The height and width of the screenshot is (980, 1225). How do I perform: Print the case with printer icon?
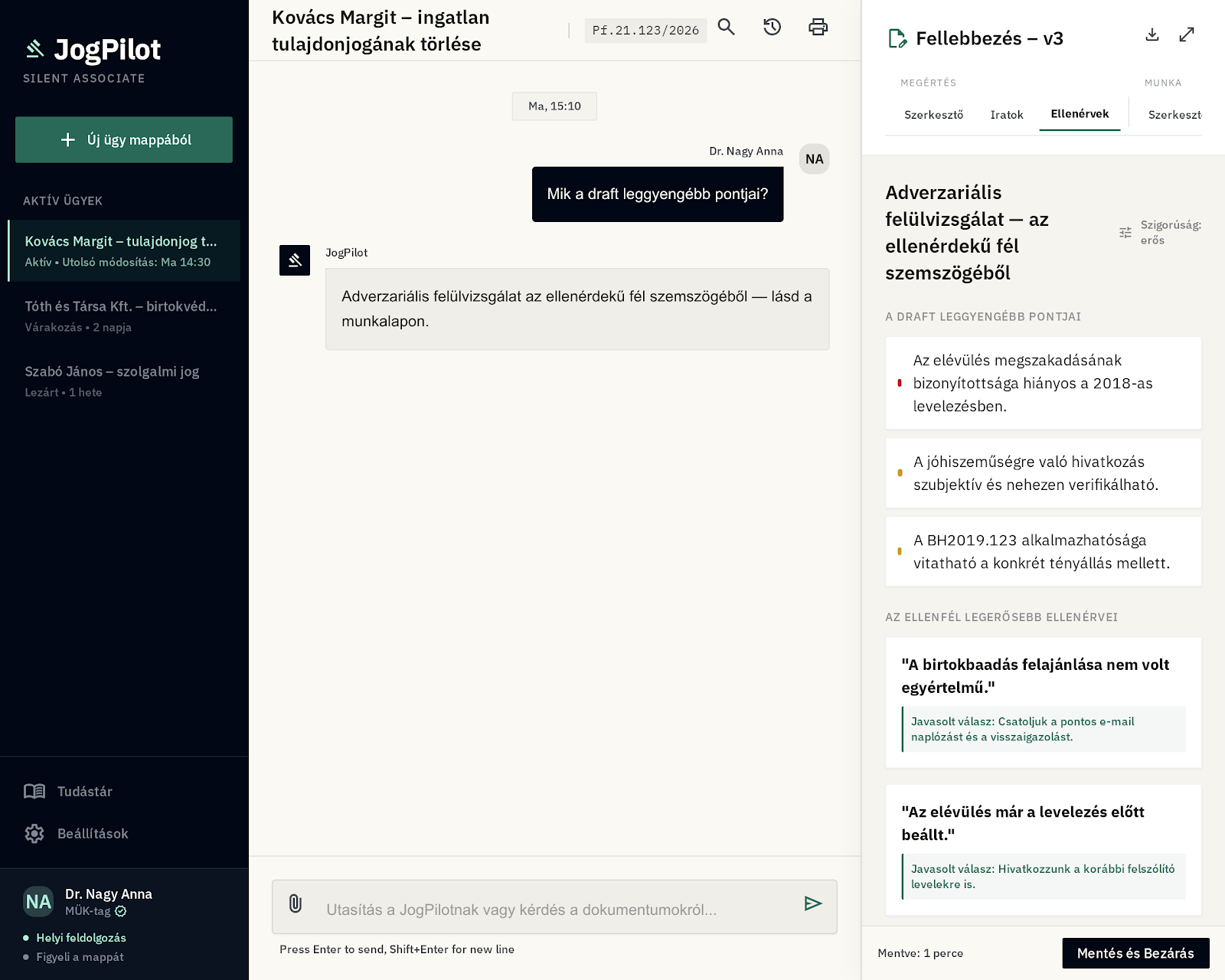818,28
